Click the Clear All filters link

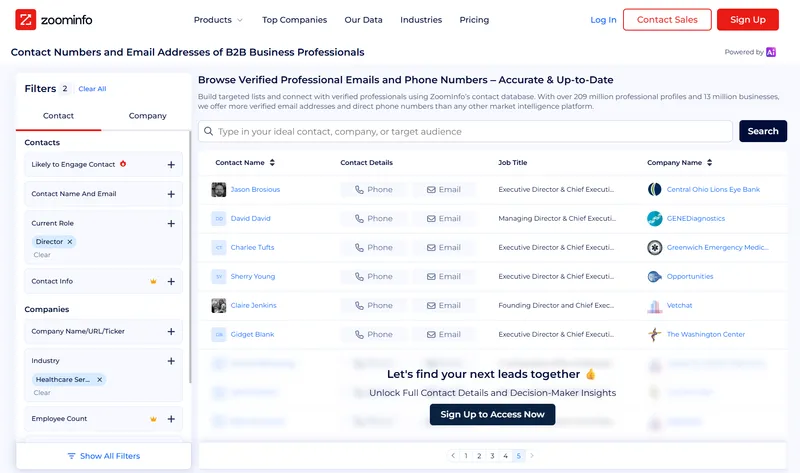pyautogui.click(x=92, y=89)
